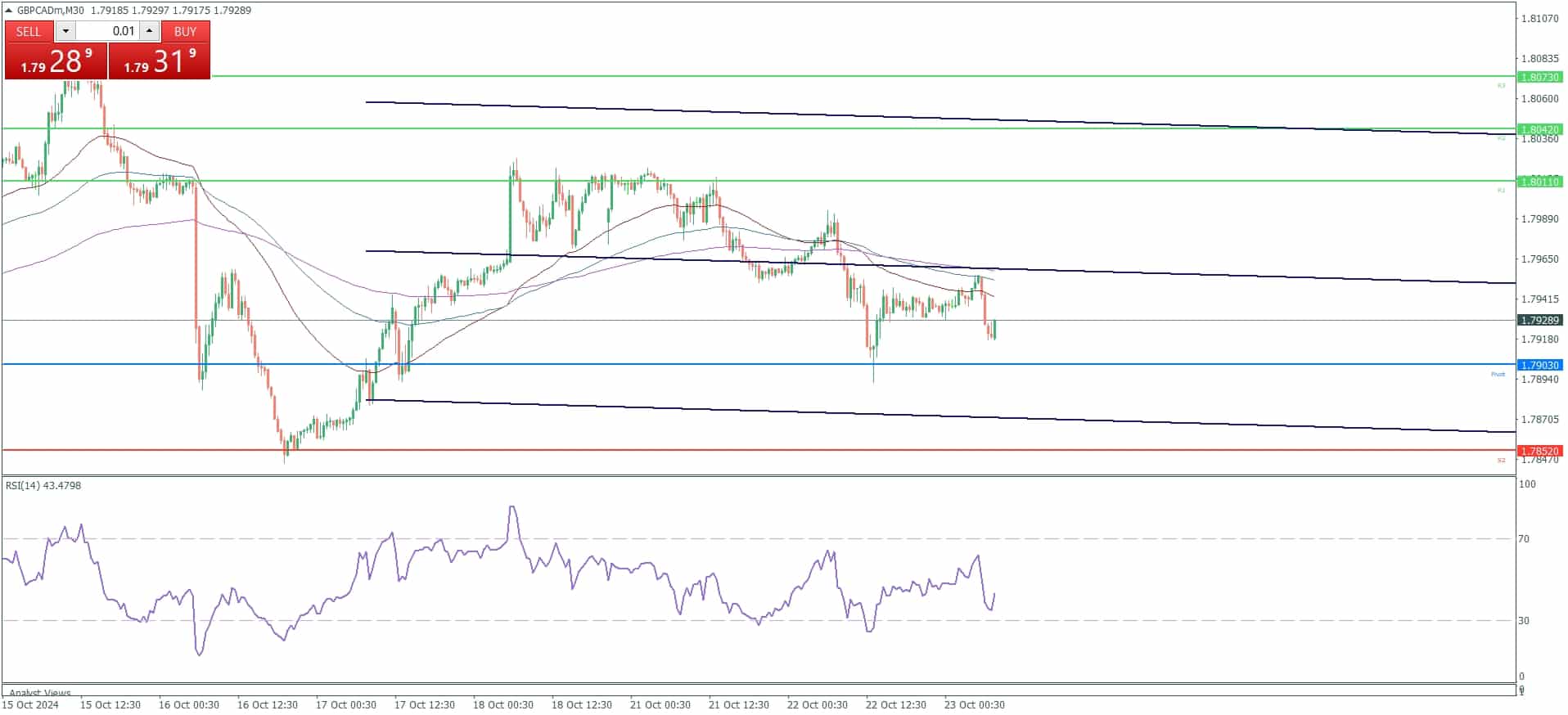Click the 1.80600 price scale value
This screenshot has width=1568, height=715.
pos(1539,99)
